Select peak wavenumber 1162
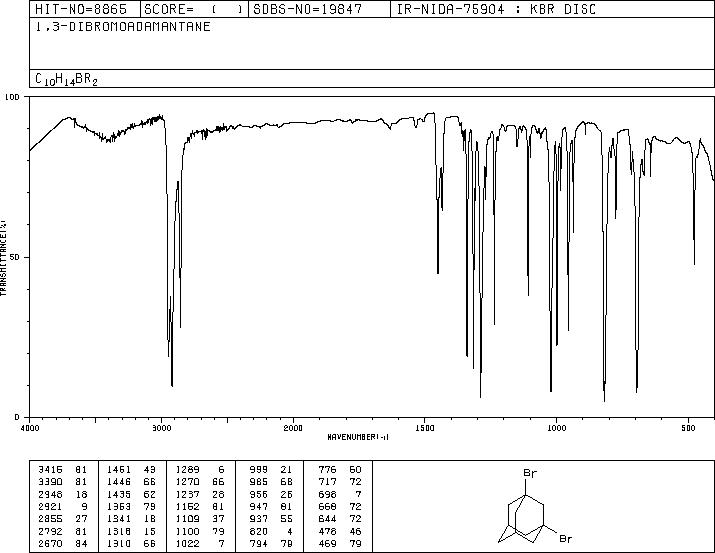The image size is (715, 553). click(x=187, y=506)
